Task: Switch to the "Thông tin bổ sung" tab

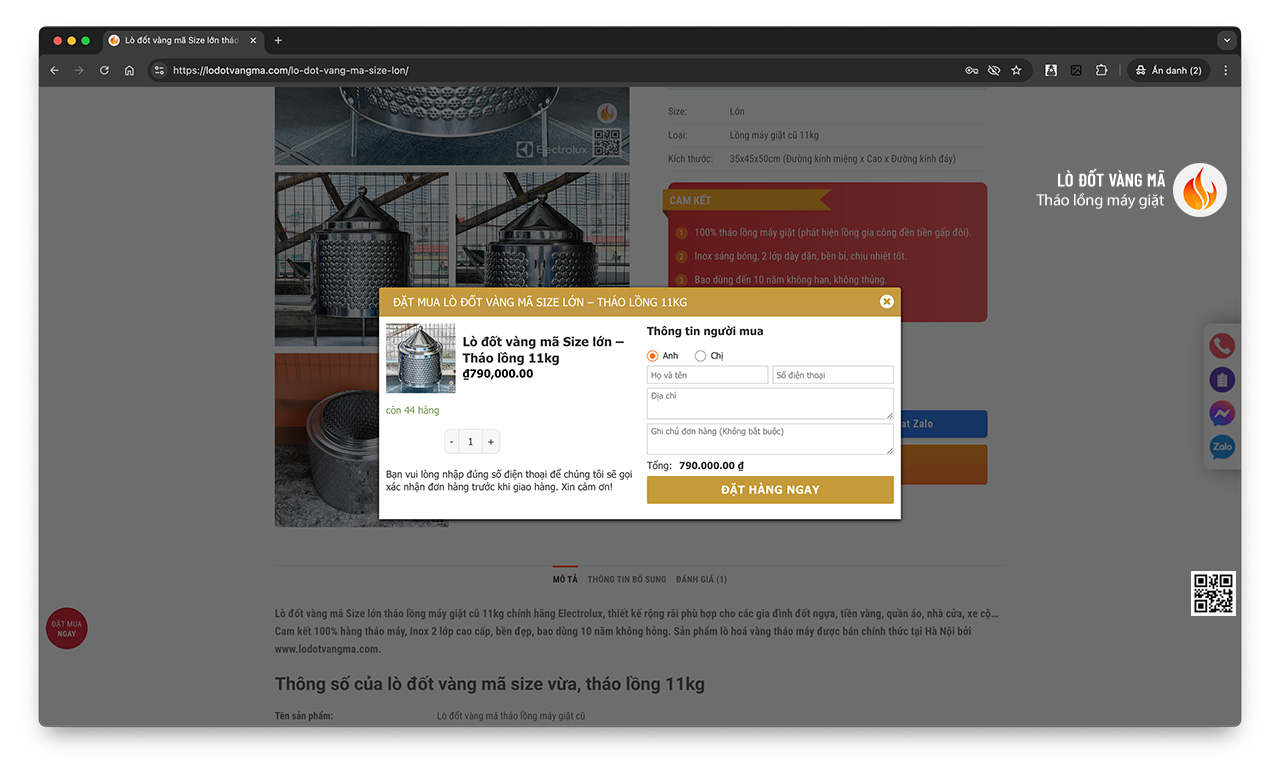Action: [627, 580]
